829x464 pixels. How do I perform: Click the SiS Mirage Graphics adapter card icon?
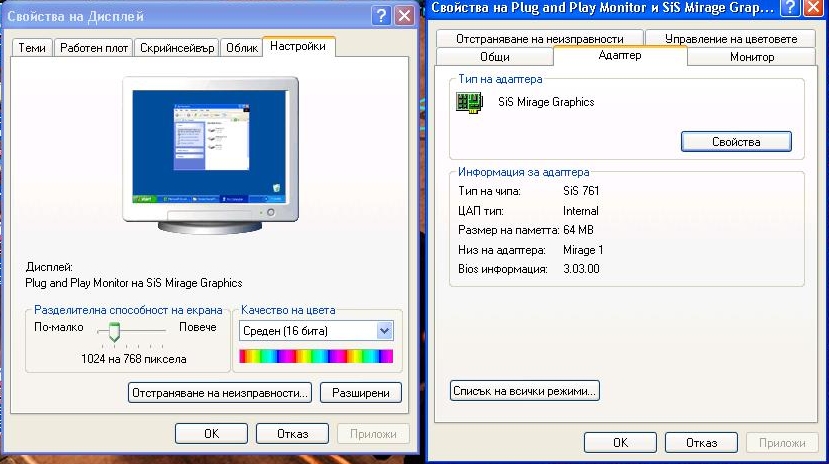click(469, 102)
